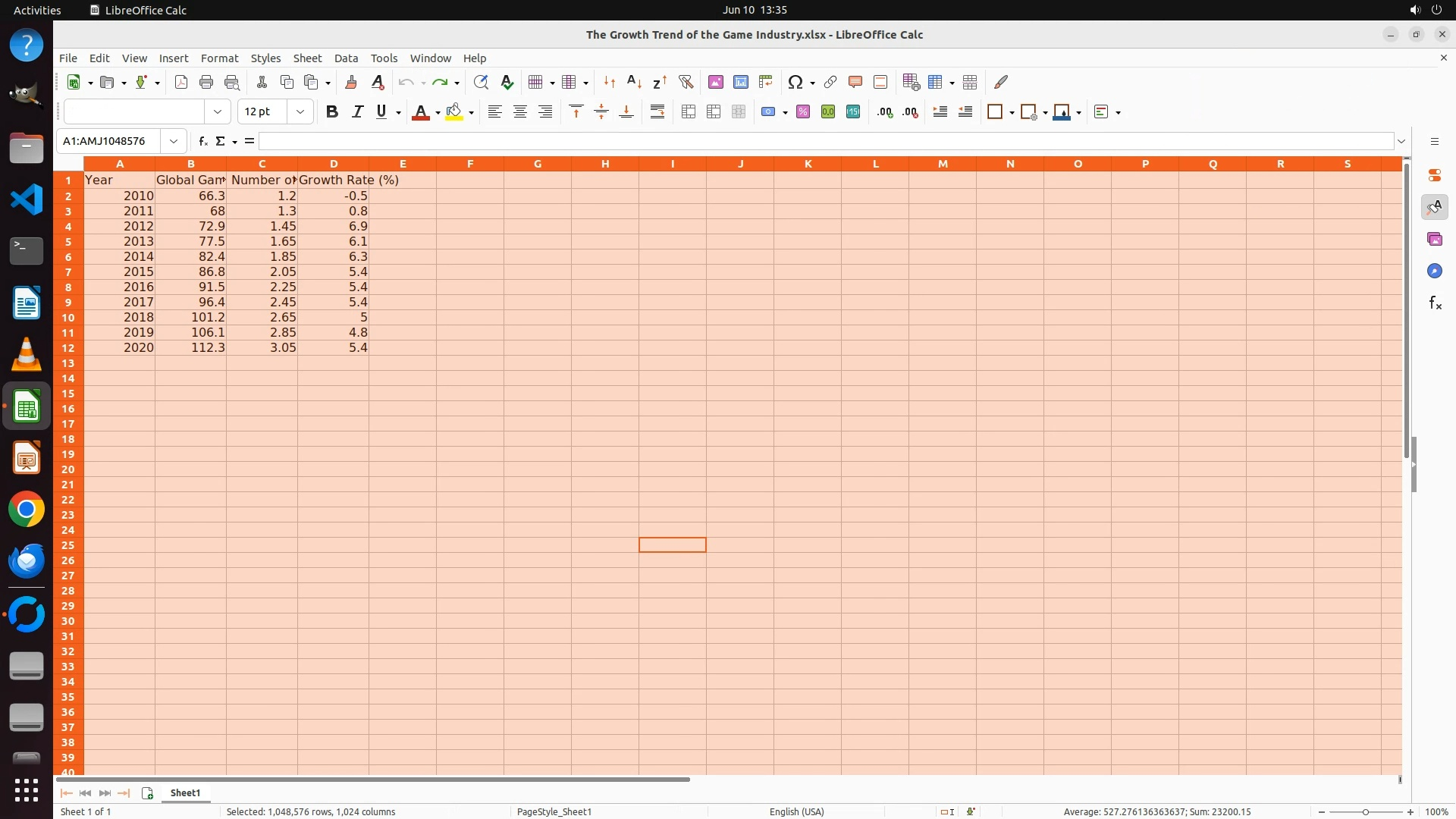Screen dimensions: 1456x819
Task: Open the Borders dropdown arrow
Action: coord(1012,112)
